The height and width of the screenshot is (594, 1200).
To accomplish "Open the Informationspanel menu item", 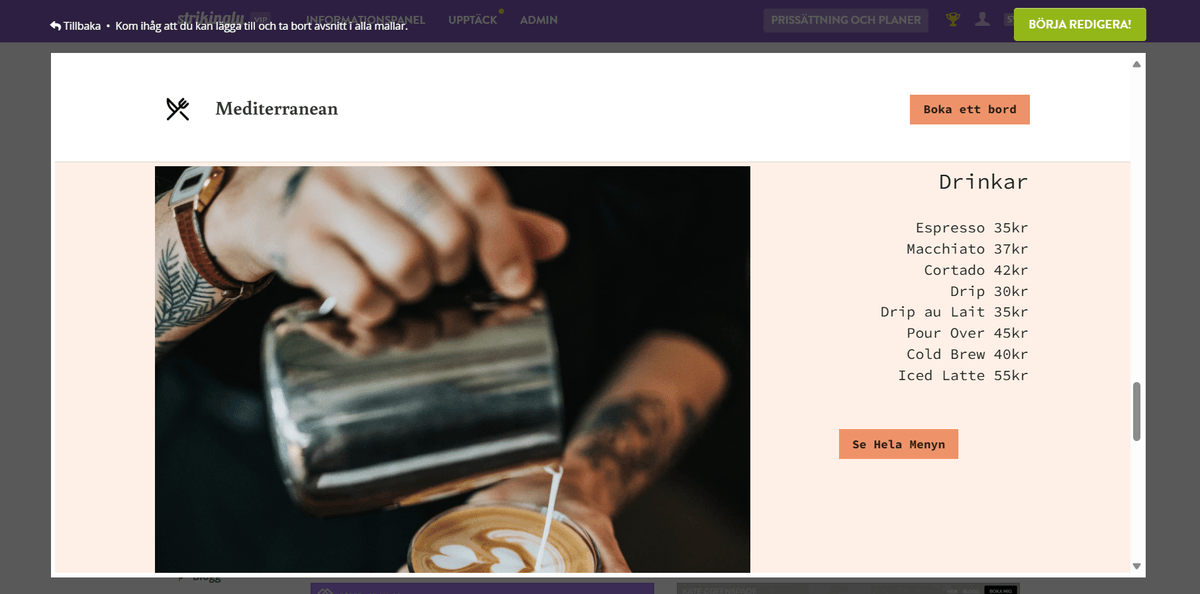I will pos(366,20).
